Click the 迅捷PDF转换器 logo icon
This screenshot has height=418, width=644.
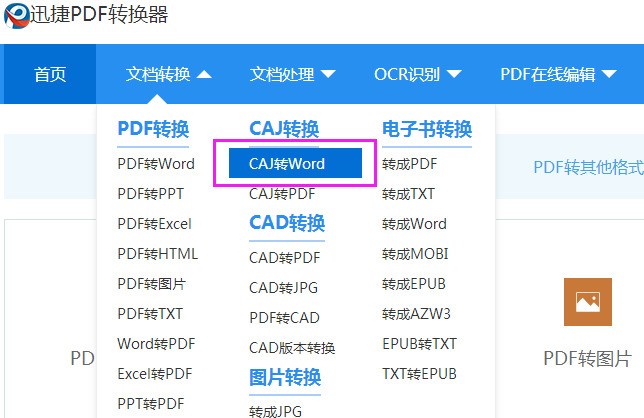coord(17,15)
